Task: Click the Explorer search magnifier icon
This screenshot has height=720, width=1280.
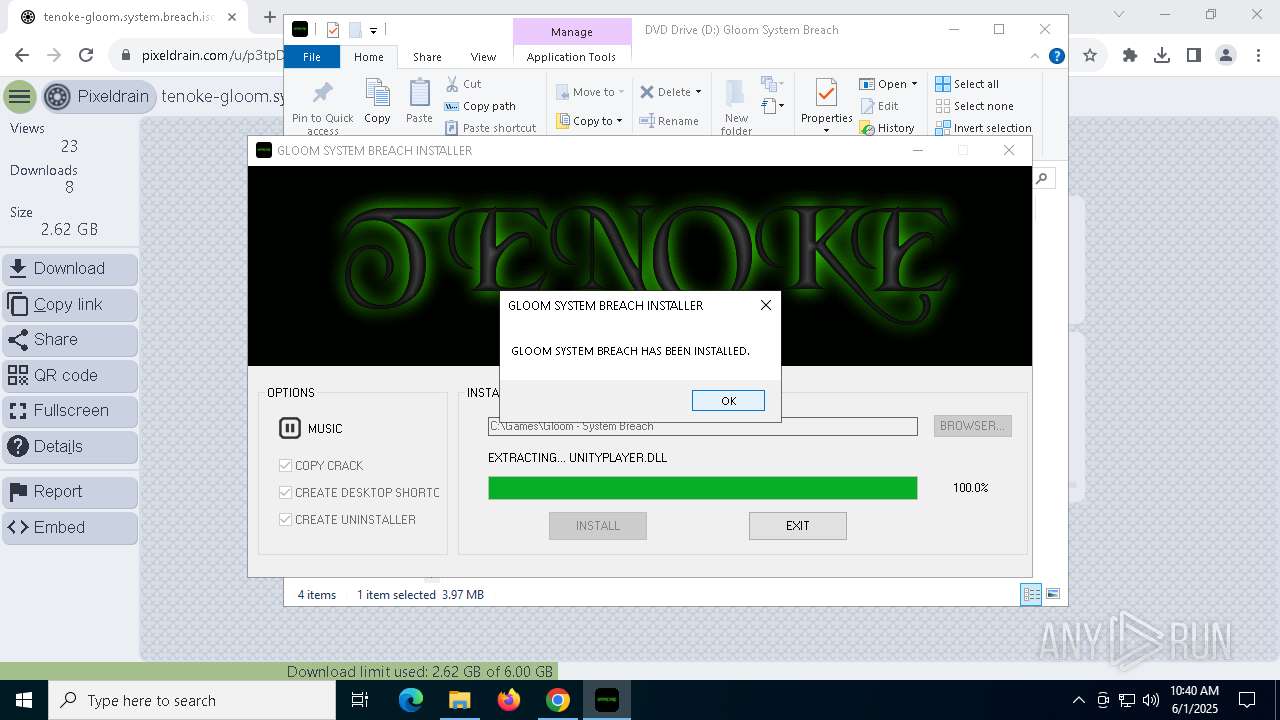Action: [x=1042, y=179]
